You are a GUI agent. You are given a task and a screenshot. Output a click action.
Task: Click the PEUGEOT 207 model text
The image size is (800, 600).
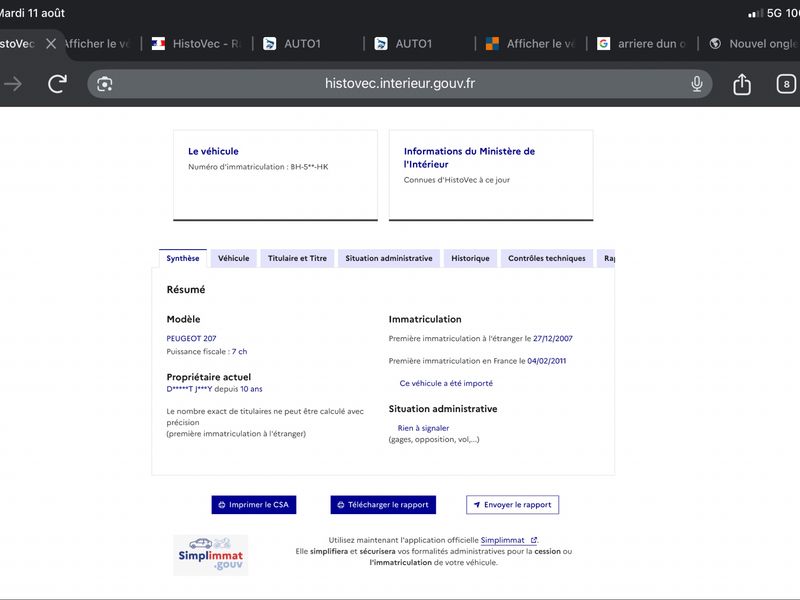[191, 338]
